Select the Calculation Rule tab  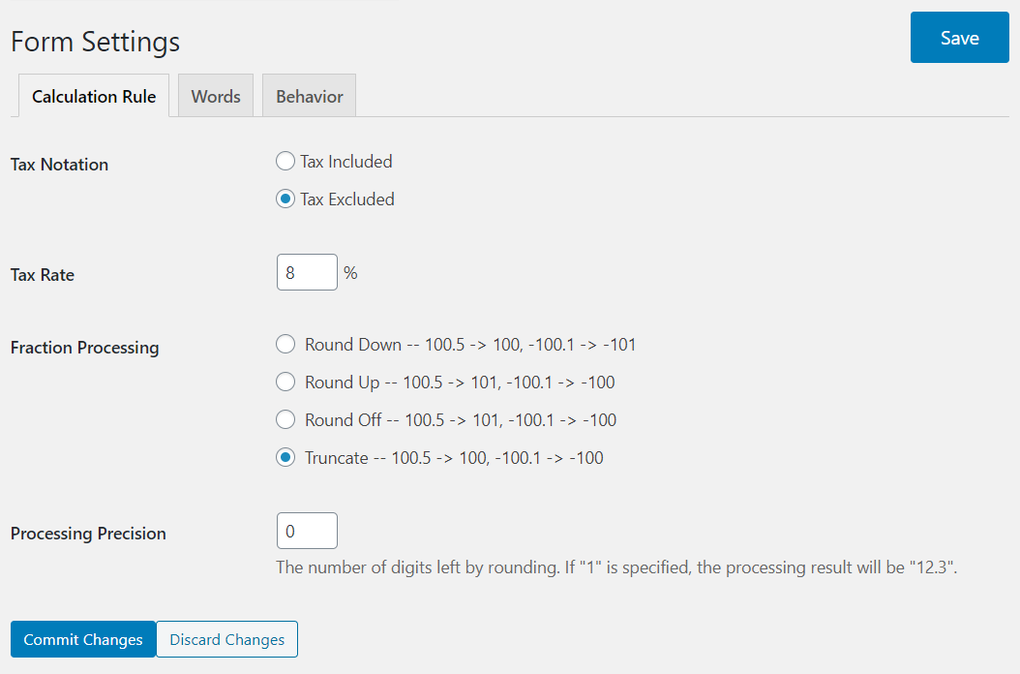[94, 96]
